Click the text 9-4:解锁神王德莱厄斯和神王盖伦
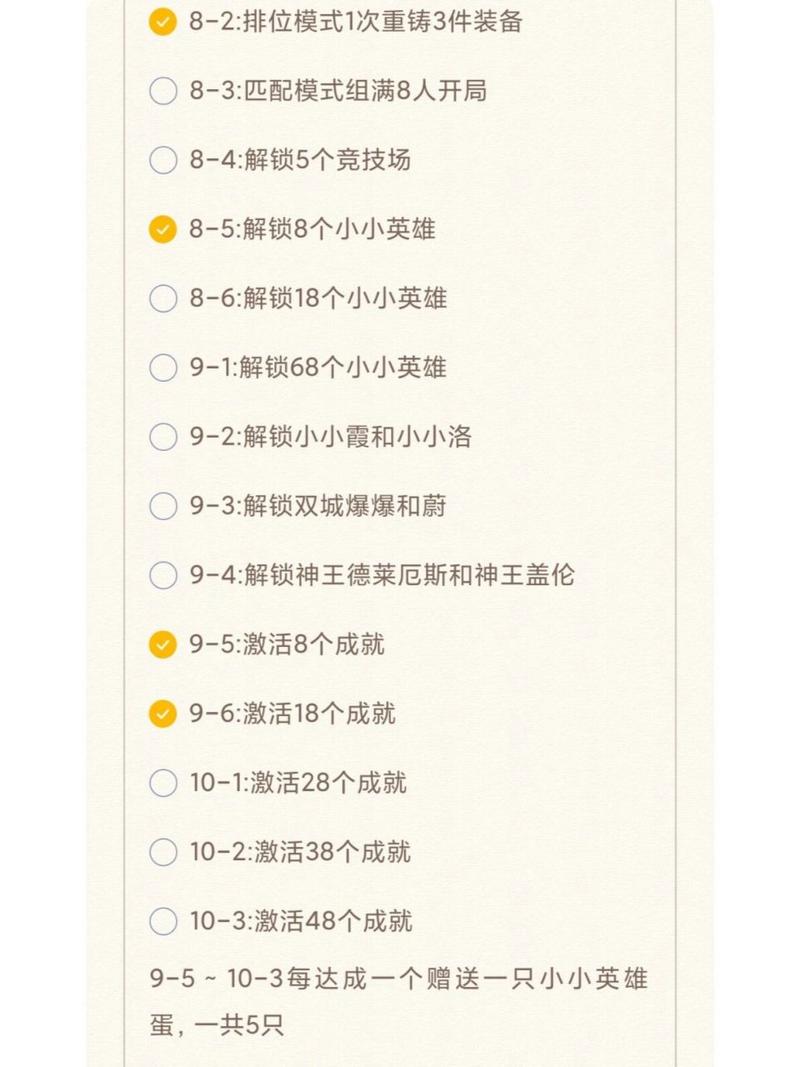This screenshot has height=1067, width=800. pos(382,575)
